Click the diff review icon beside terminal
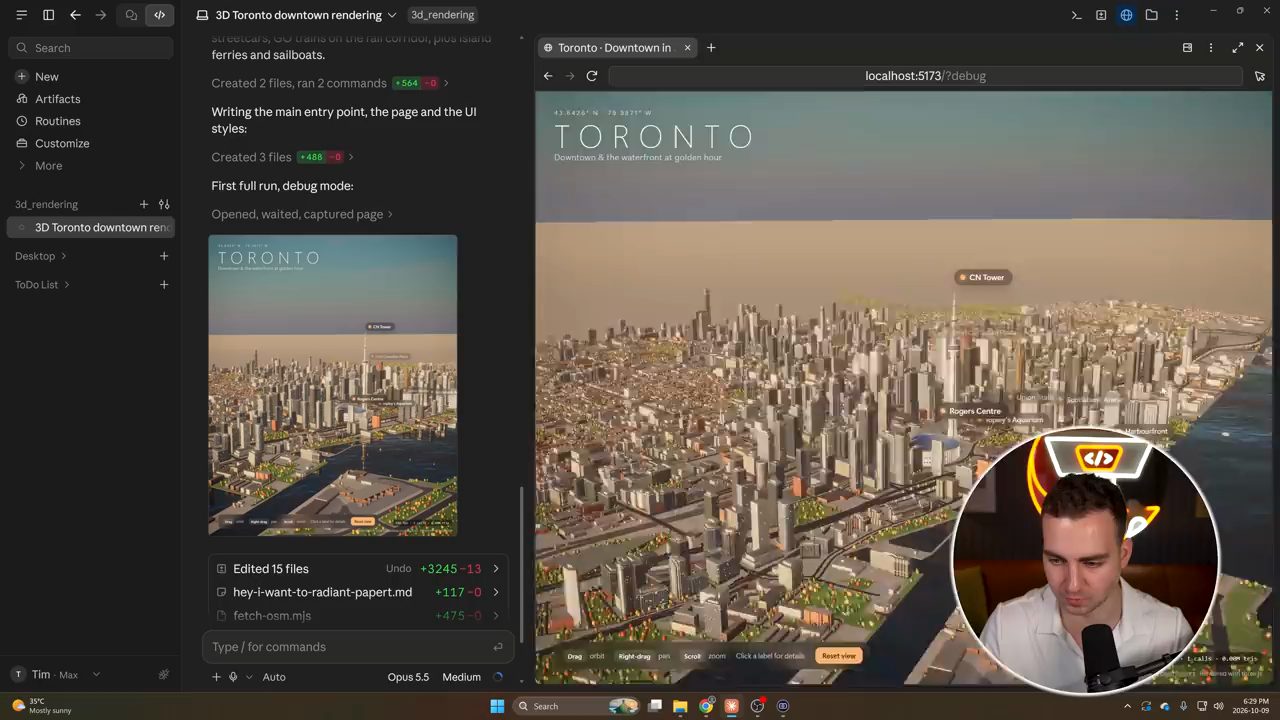The height and width of the screenshot is (720, 1280). click(x=1101, y=15)
